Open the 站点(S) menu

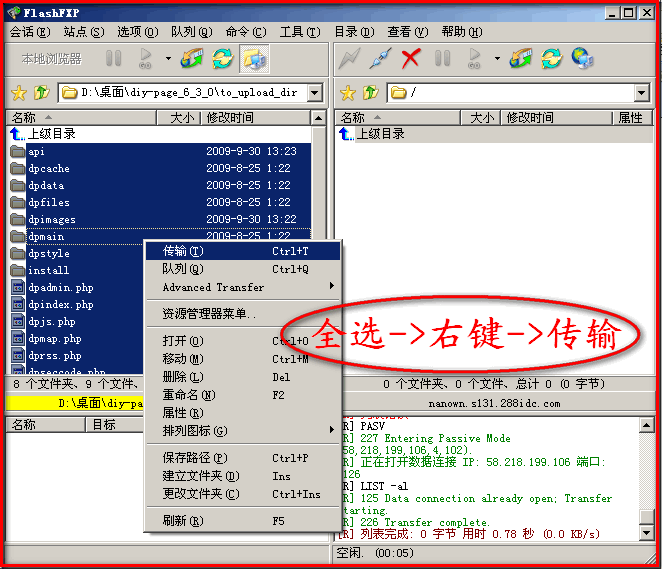(84, 32)
